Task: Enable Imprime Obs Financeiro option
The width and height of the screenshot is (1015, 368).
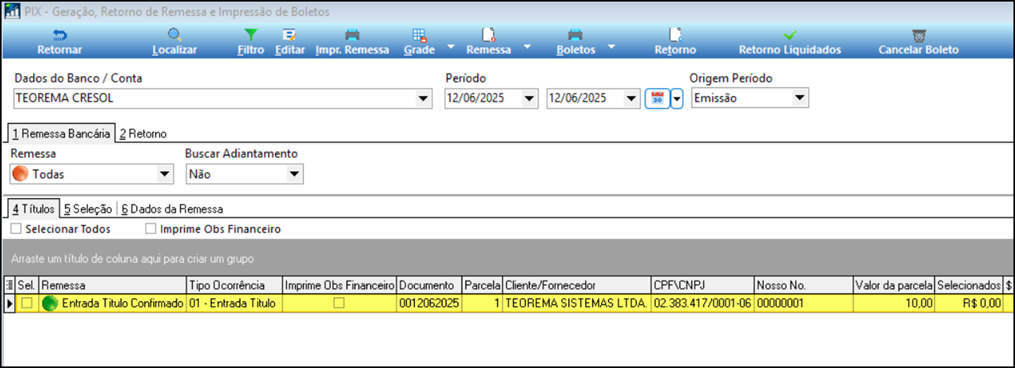Action: point(151,229)
